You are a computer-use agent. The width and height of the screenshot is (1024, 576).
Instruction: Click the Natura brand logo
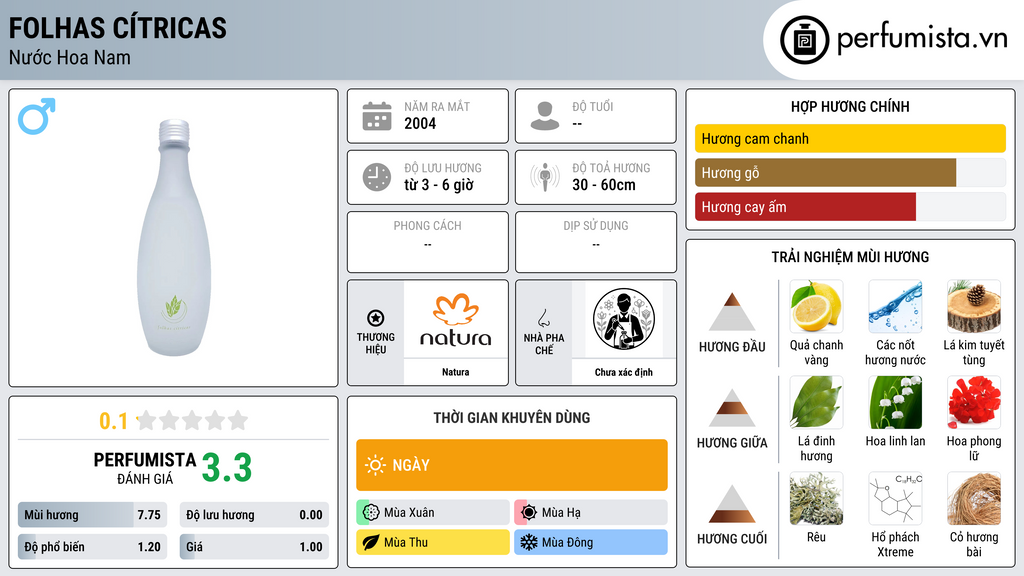(455, 320)
